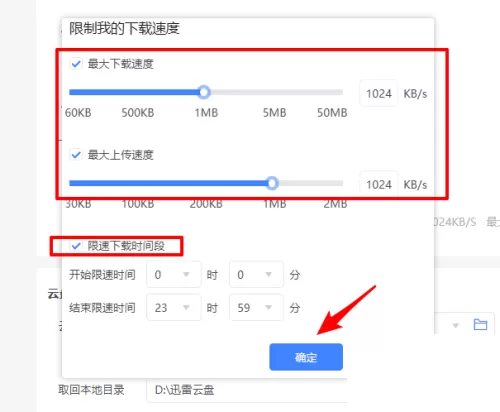The image size is (500, 412).
Task: Toggle the 限速下载时间段 checkbox
Action: pyautogui.click(x=76, y=246)
